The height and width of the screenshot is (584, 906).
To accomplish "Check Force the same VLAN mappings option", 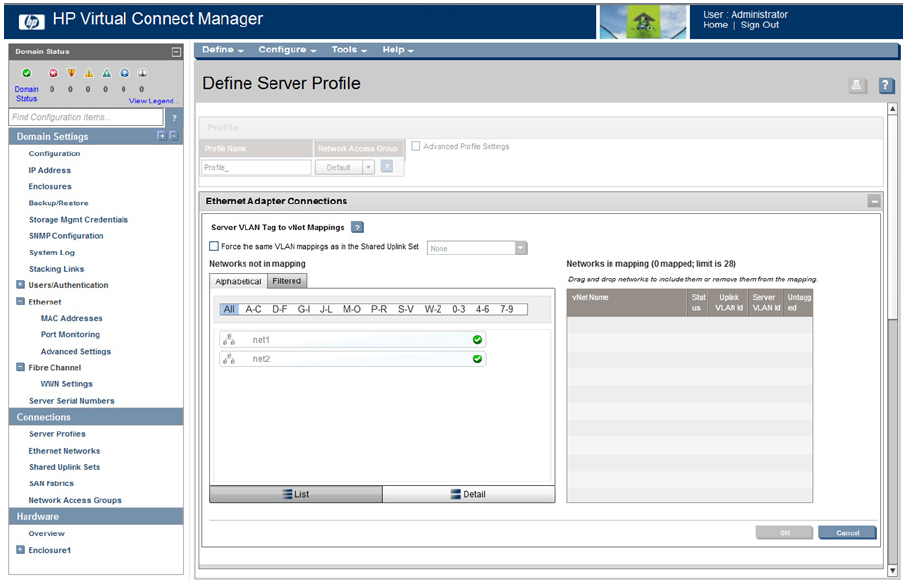I will pos(214,247).
